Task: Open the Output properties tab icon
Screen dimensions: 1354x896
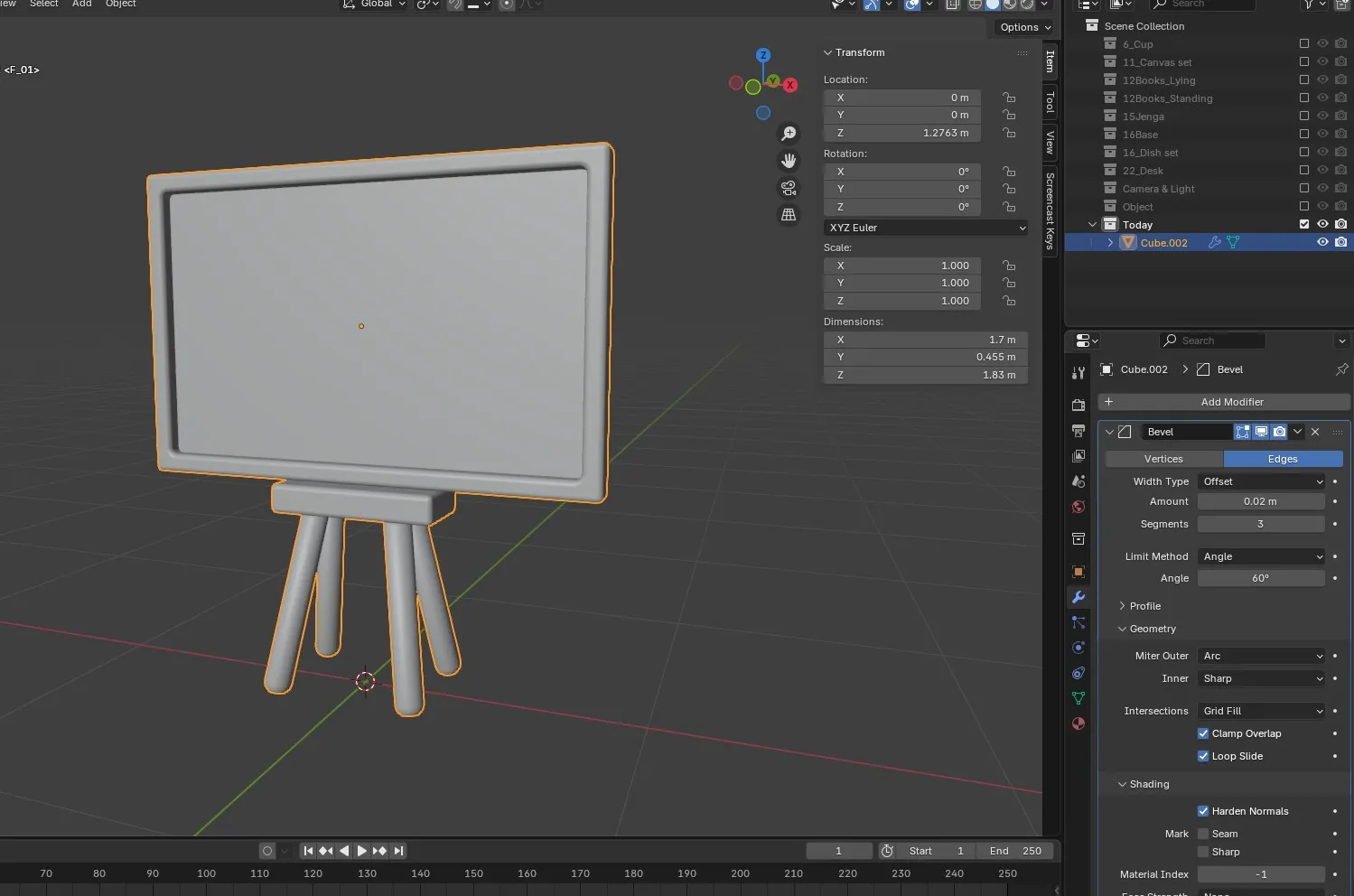Action: point(1078,431)
